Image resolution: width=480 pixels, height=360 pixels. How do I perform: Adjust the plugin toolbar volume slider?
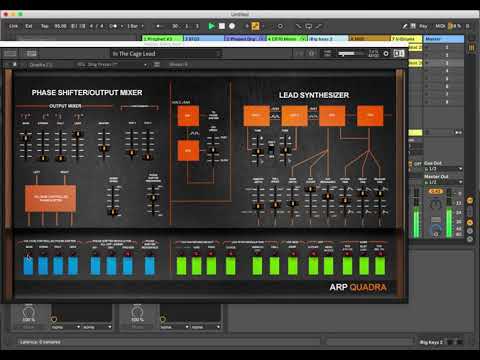click(350, 54)
